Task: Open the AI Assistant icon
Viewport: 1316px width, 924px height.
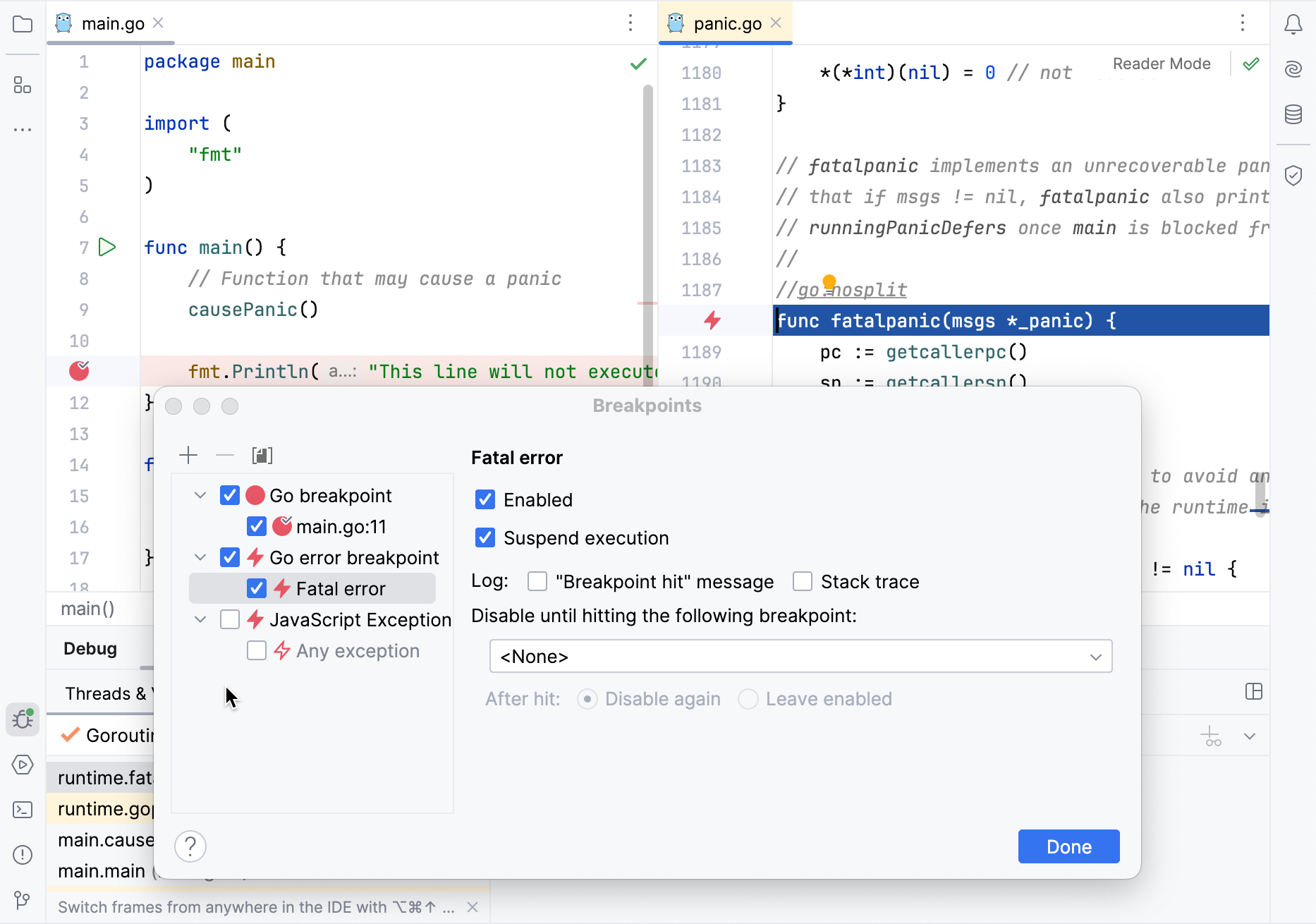Action: (1293, 70)
